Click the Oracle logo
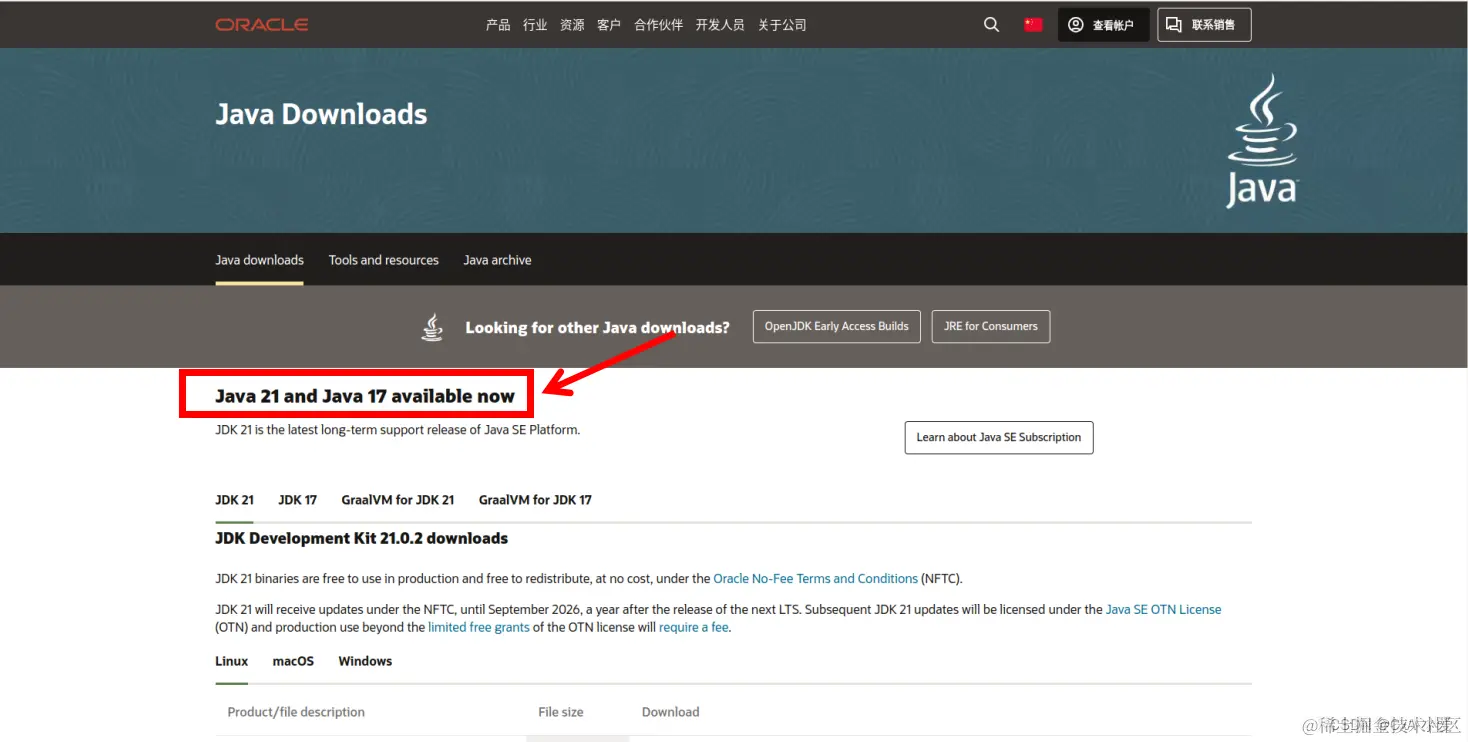The width and height of the screenshot is (1468, 742). pos(262,25)
